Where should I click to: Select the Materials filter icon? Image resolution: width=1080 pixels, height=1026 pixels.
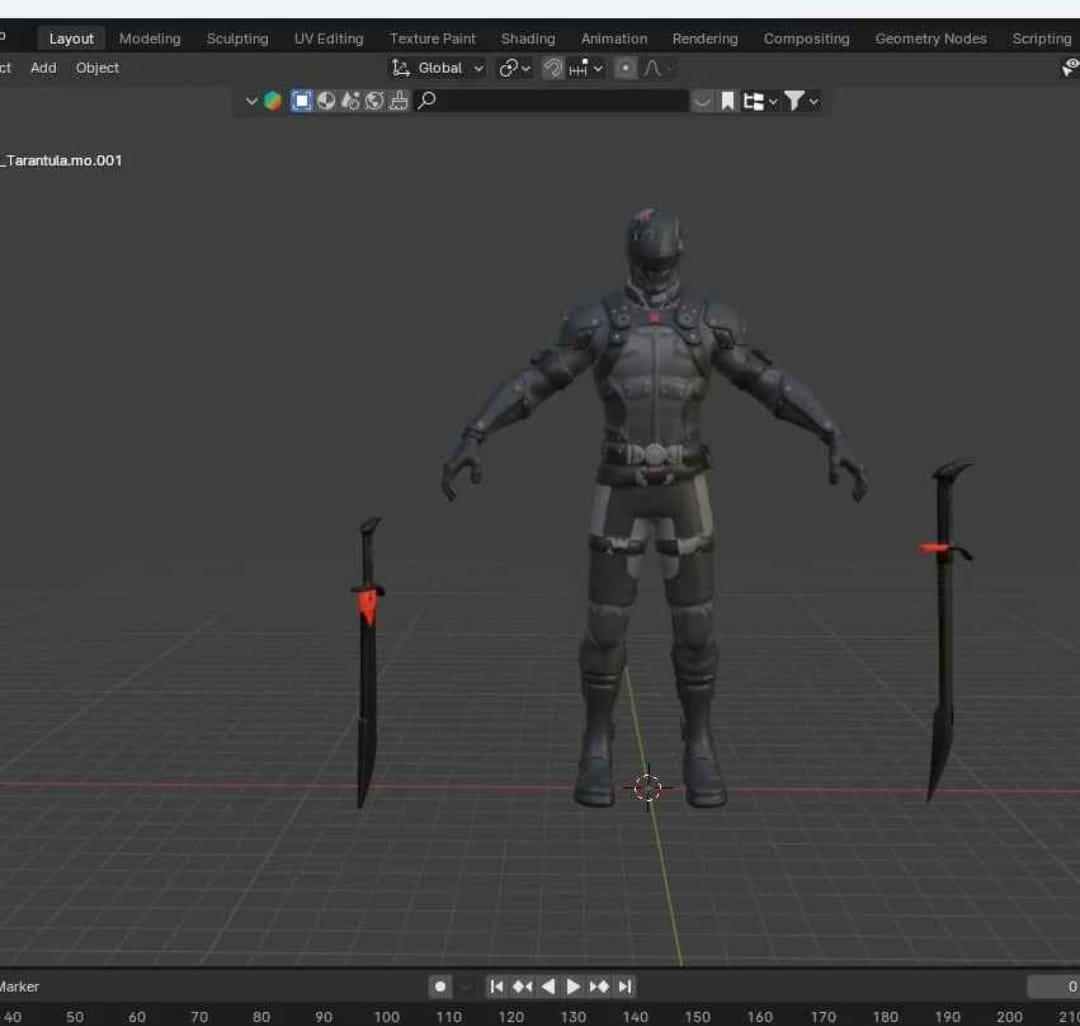pos(326,101)
